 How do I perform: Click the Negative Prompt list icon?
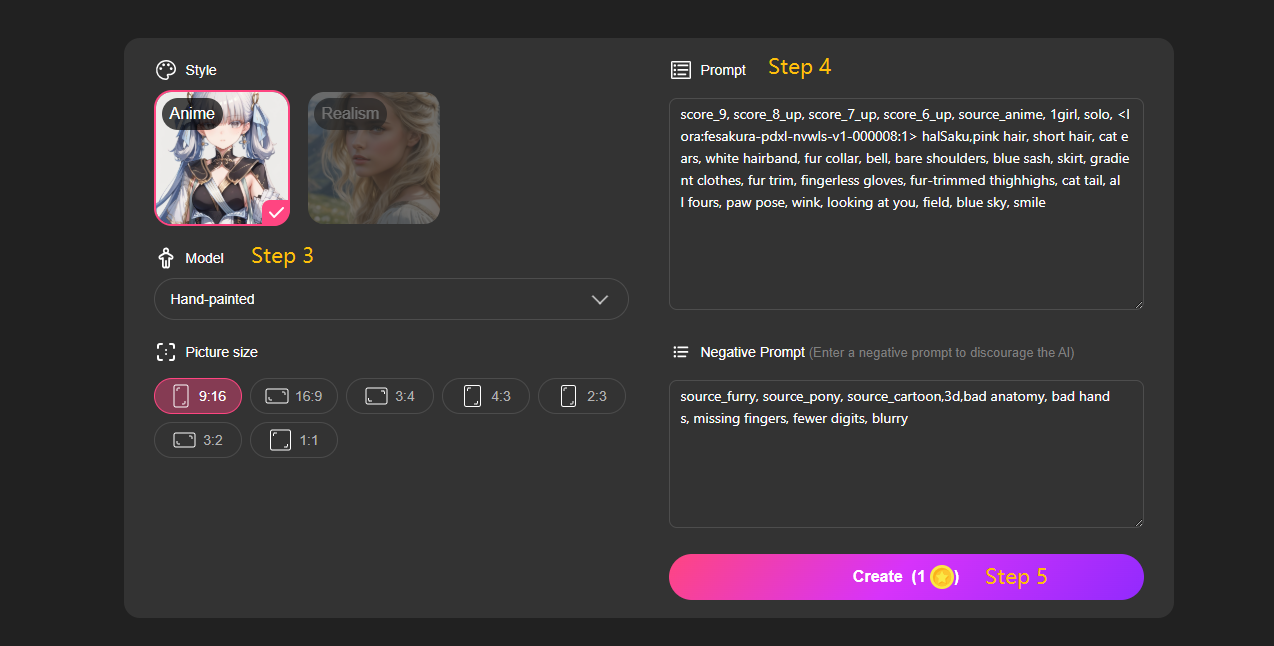coord(681,352)
